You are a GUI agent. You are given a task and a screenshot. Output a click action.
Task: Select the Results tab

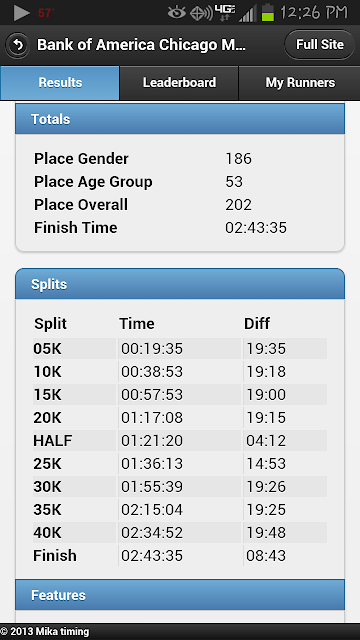[60, 83]
